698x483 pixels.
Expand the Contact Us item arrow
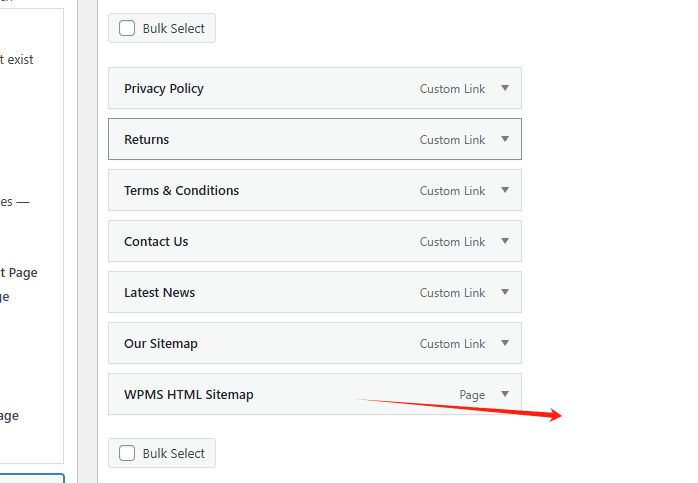coord(505,241)
